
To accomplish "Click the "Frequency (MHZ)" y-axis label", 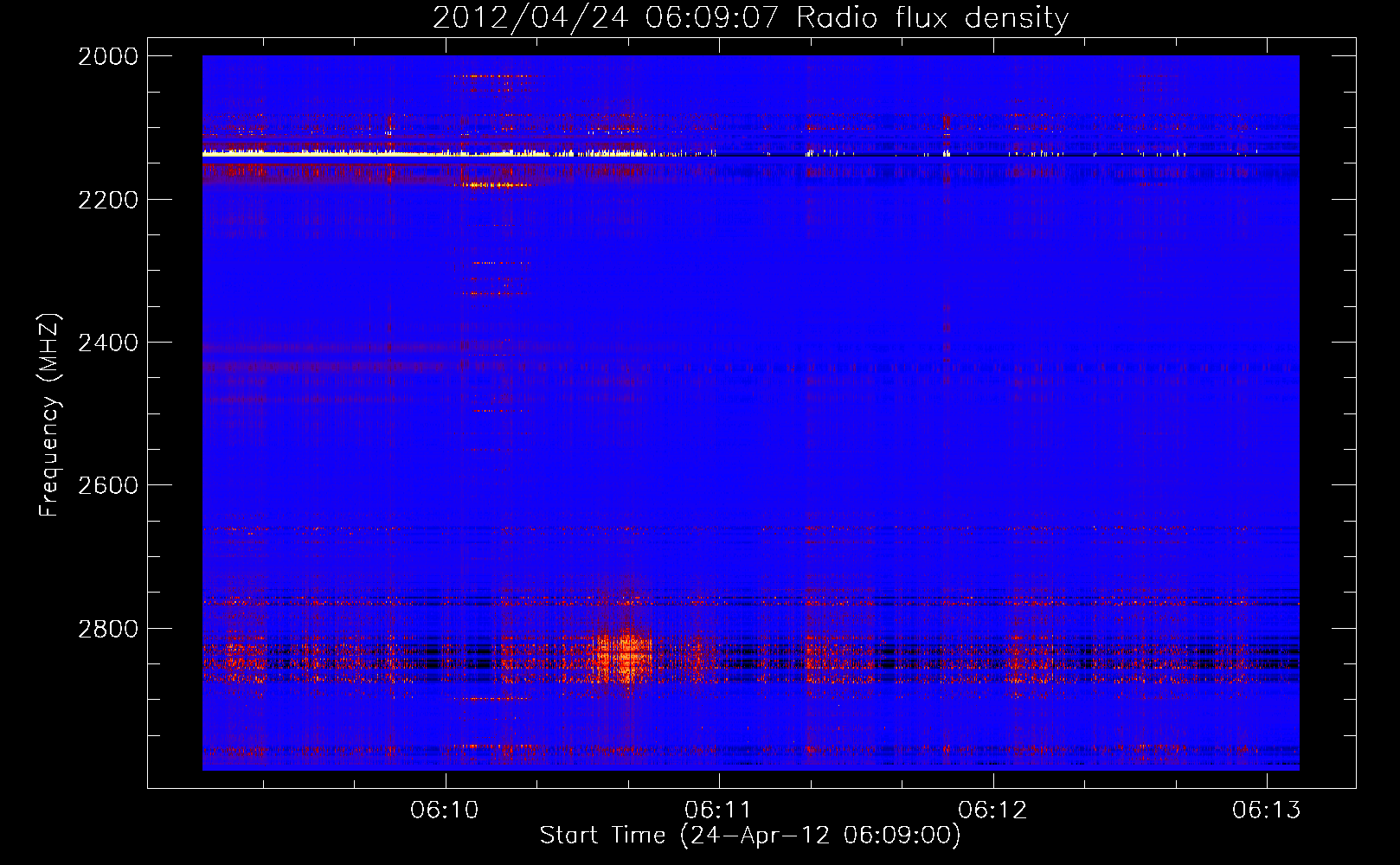I will (x=49, y=415).
